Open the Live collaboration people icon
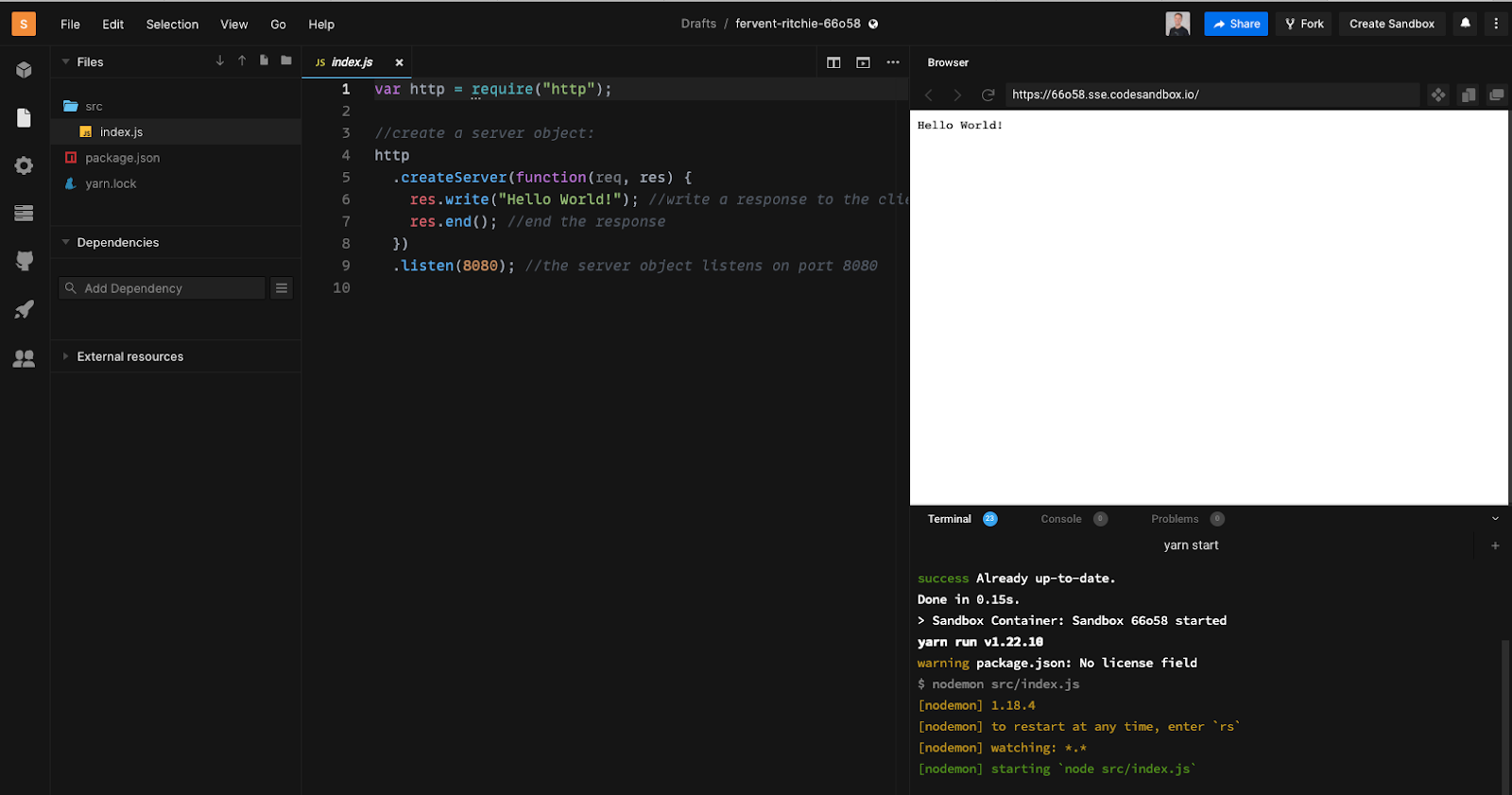The width and height of the screenshot is (1512, 795). point(24,358)
